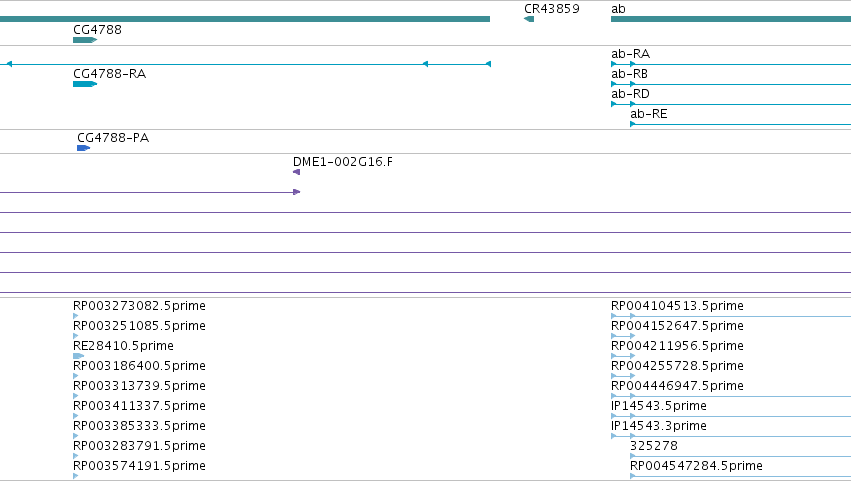Select the RP004211956.5prime EST label
The image size is (851, 481).
[x=677, y=345]
